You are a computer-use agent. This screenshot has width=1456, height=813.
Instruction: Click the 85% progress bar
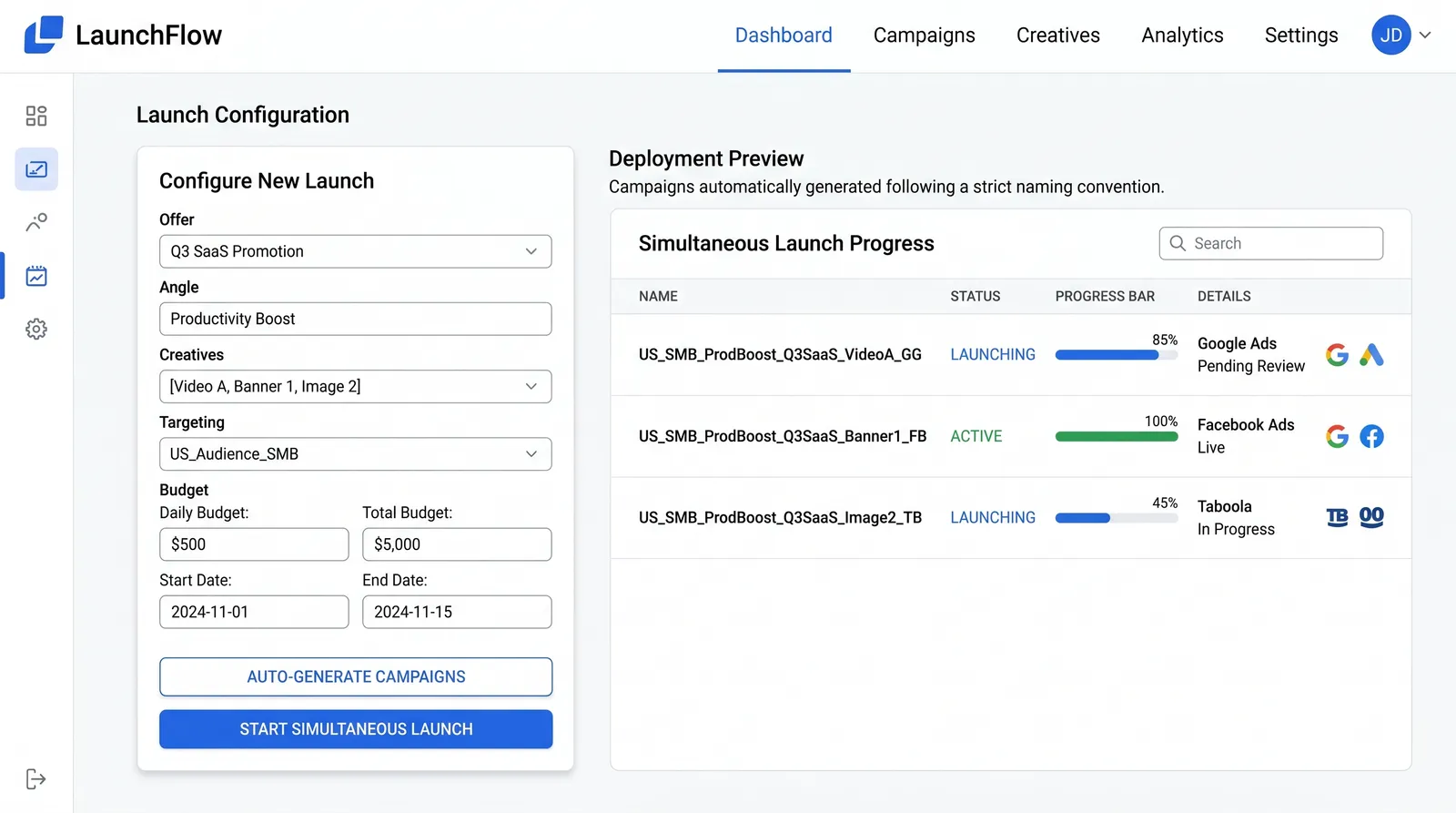tap(1117, 355)
